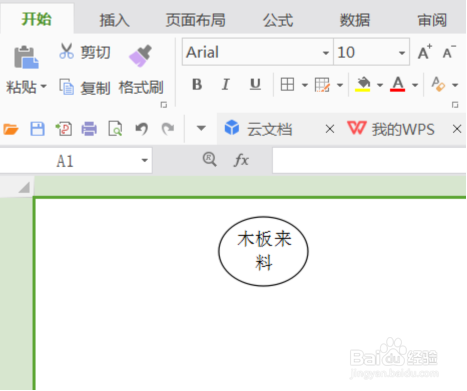
Task: Click the 粘贴 text label
Action: [x=21, y=87]
